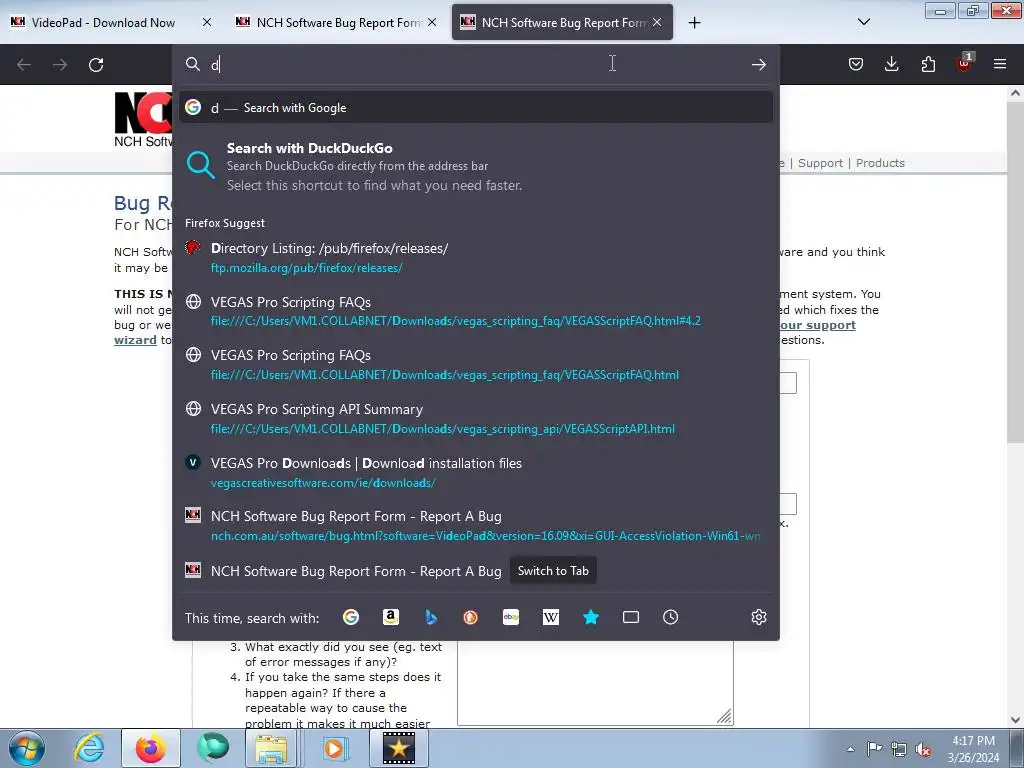Search history with the clock icon
Screen dimensions: 1024x768
pyautogui.click(x=671, y=617)
